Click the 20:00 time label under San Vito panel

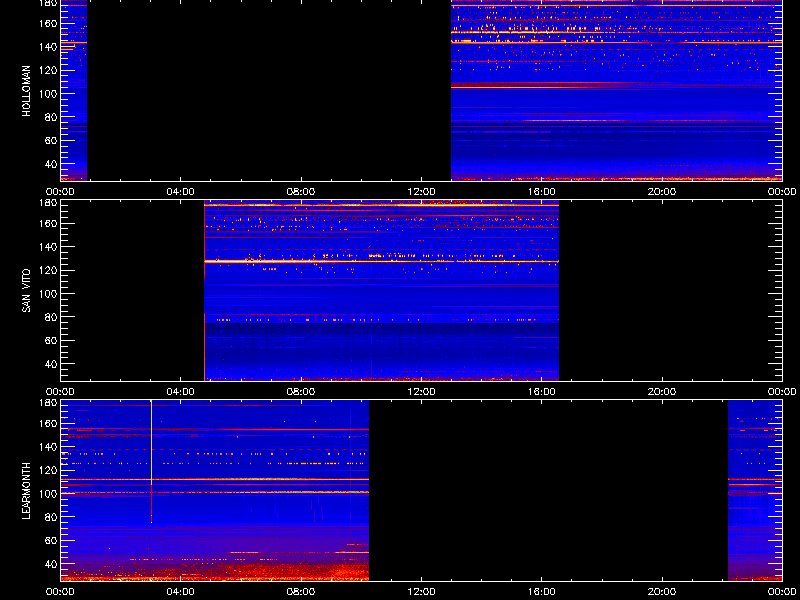point(662,392)
